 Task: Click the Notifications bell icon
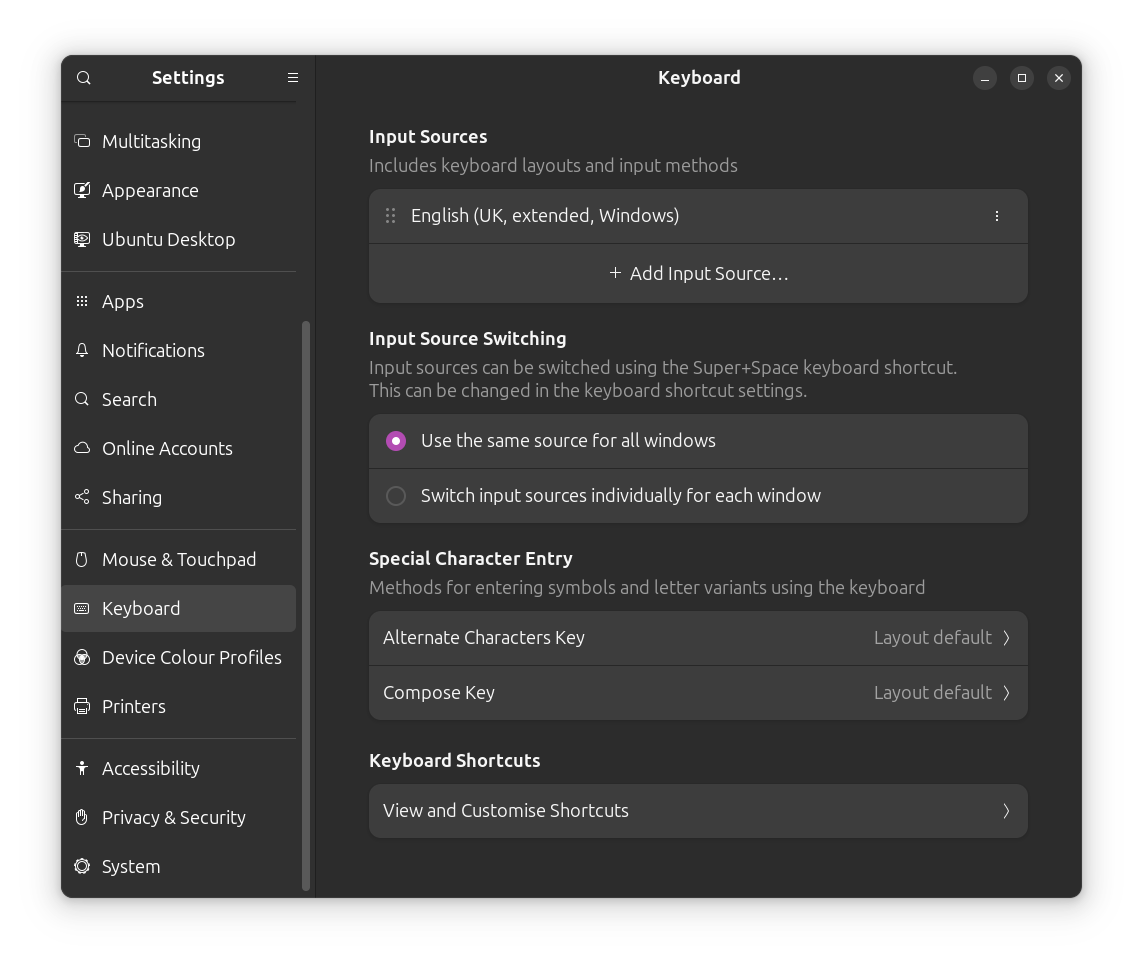tap(82, 350)
